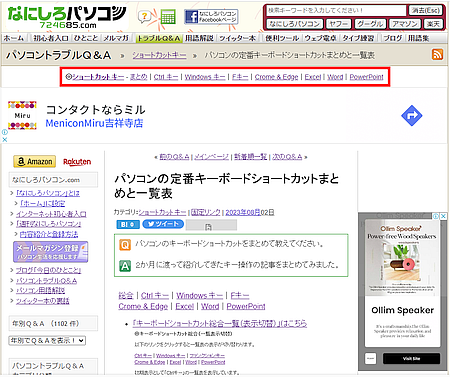Viewport: 450px width, 377px height.
Task: Open the トラブルQ&A navigation tab
Action: (159, 38)
